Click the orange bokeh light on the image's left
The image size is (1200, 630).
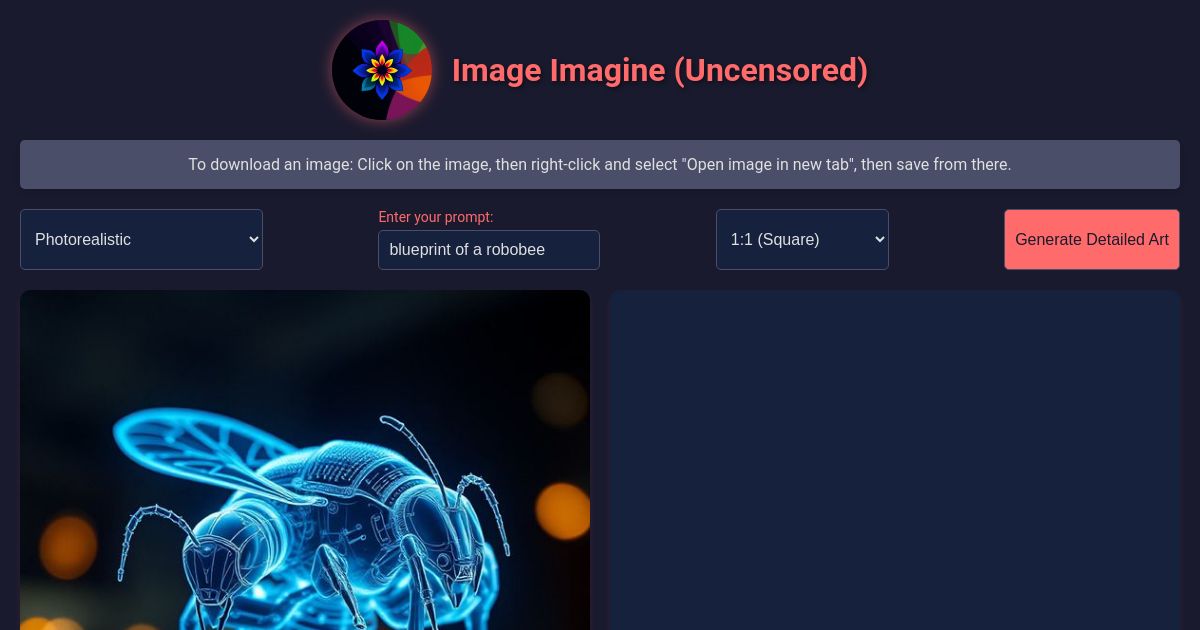point(68,547)
